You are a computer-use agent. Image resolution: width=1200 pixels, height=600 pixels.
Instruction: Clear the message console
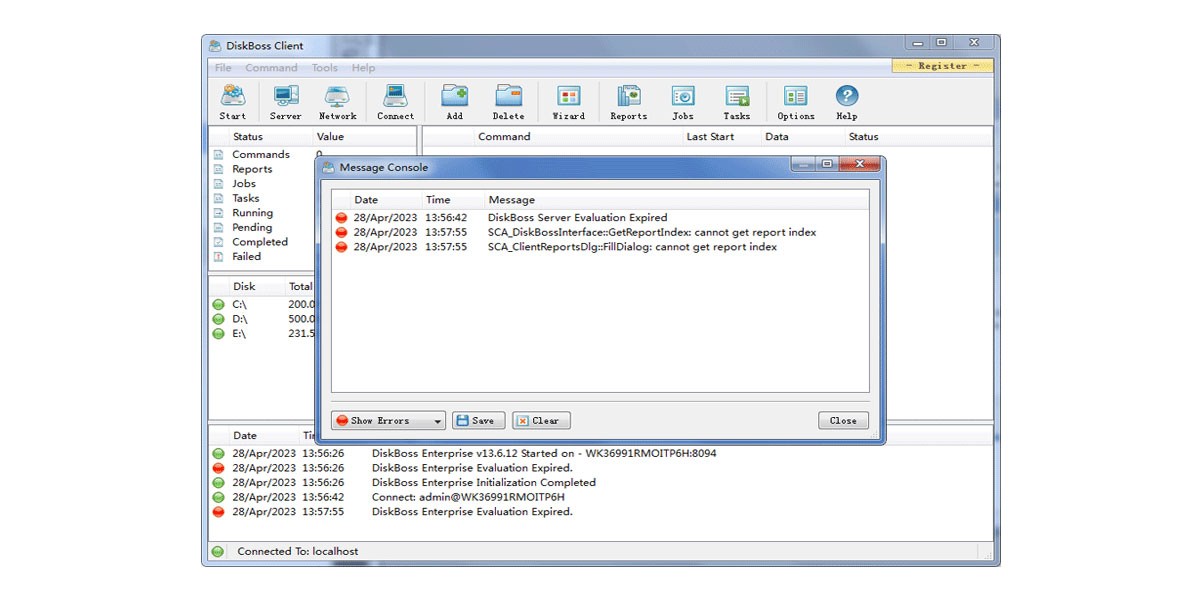click(541, 421)
